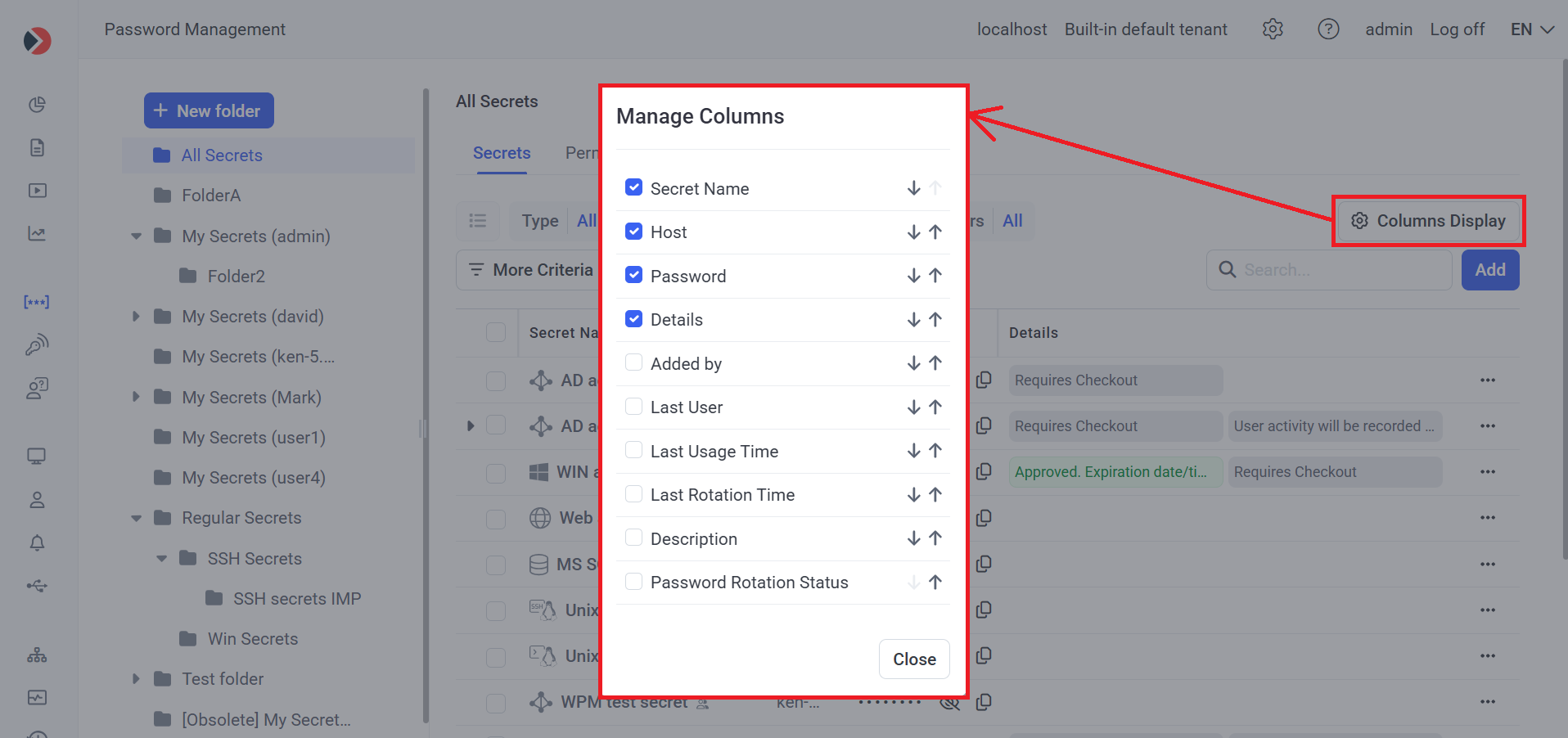Open the list view toggle icon
This screenshot has height=738, width=1568.
point(478,221)
